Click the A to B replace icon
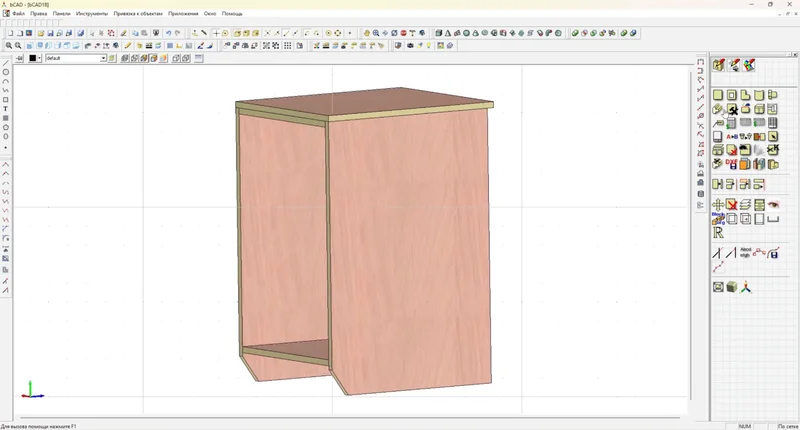 pyautogui.click(x=732, y=136)
